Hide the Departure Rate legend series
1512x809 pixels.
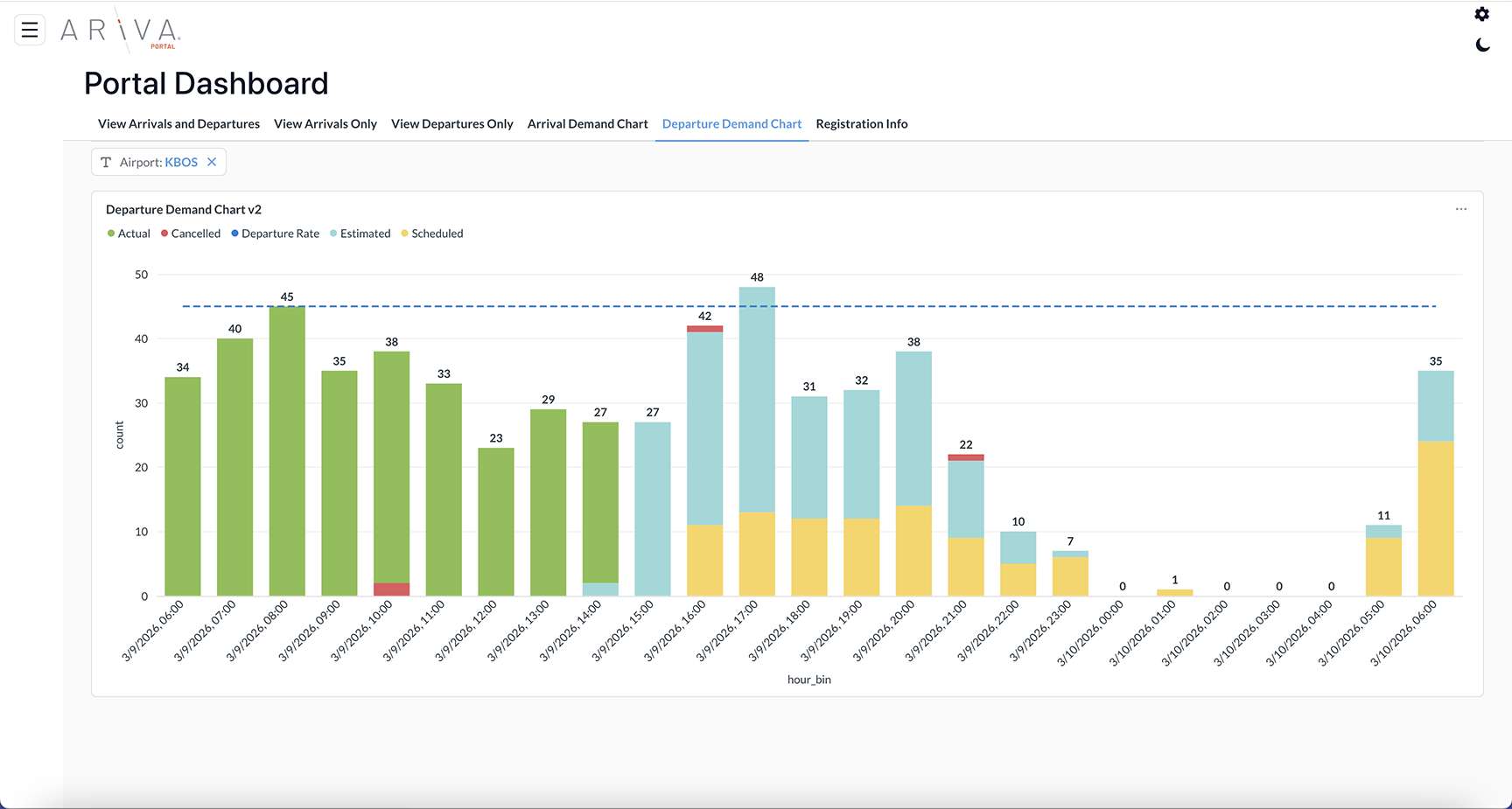276,234
